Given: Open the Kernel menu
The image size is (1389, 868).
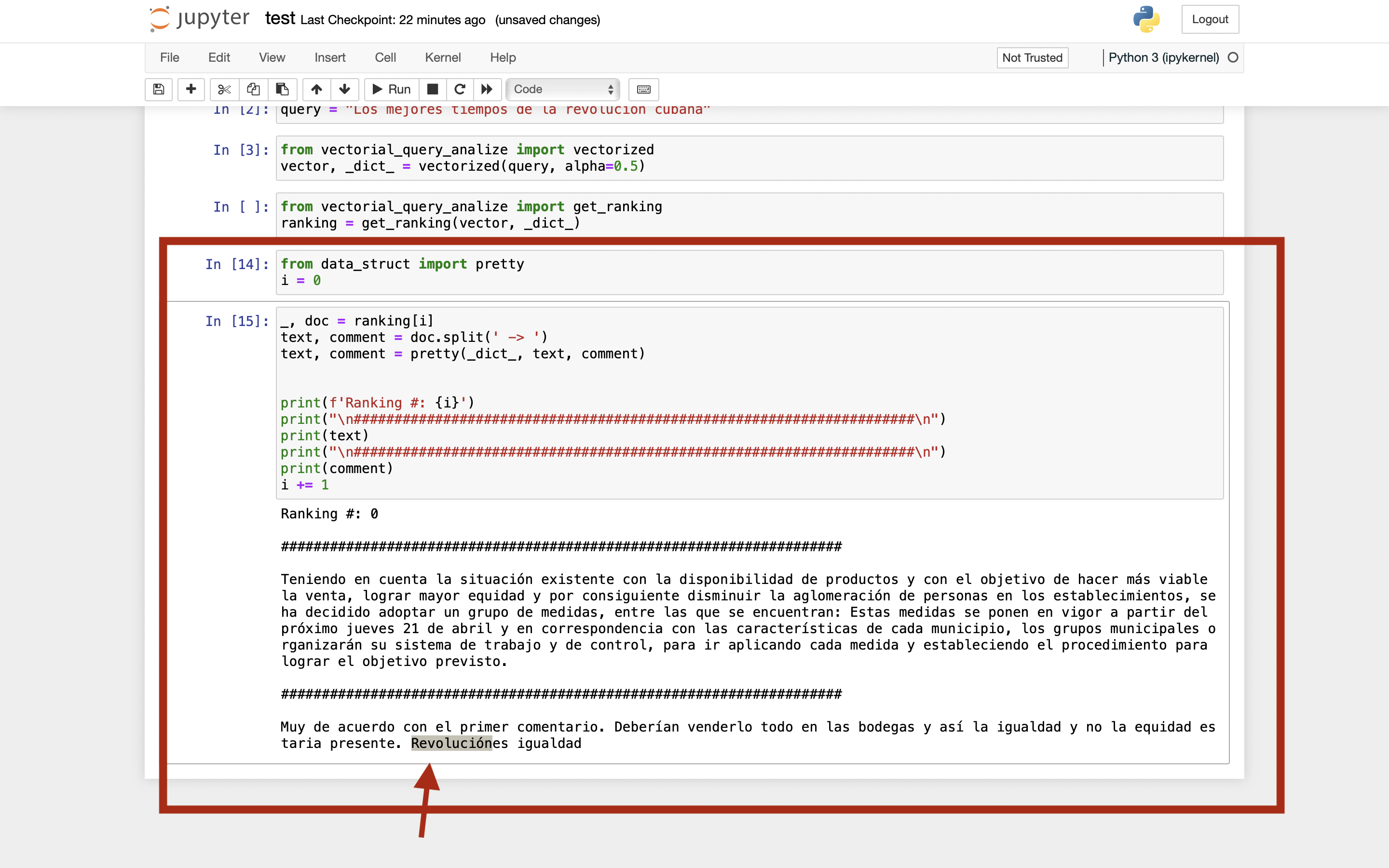Looking at the screenshot, I should [x=443, y=57].
